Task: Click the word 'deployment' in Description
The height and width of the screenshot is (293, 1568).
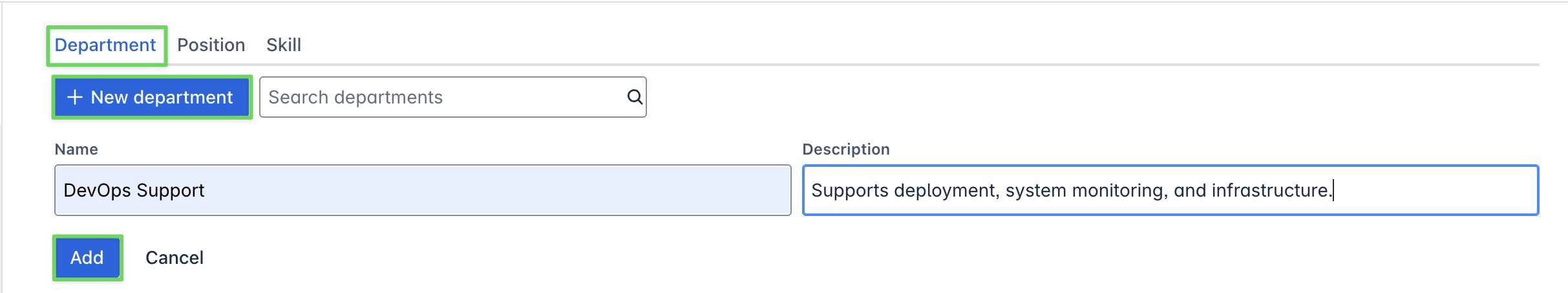Action: tap(947, 190)
